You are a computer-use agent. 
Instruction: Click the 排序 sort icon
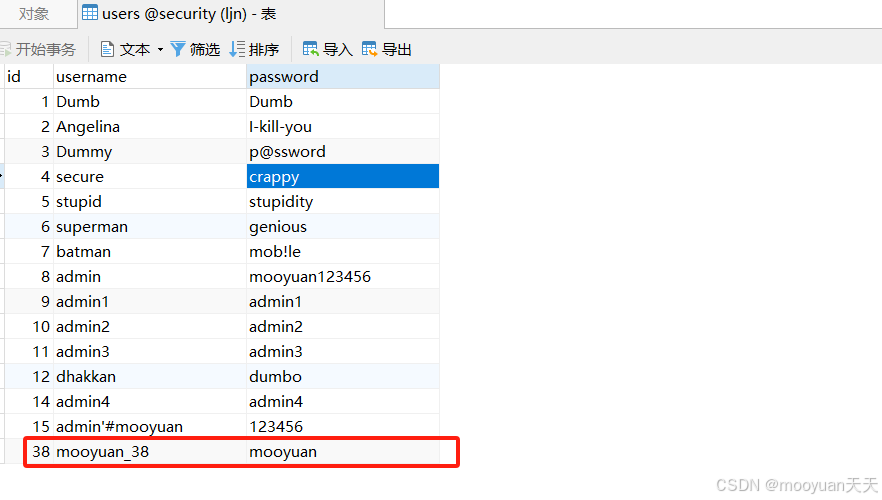(x=237, y=49)
